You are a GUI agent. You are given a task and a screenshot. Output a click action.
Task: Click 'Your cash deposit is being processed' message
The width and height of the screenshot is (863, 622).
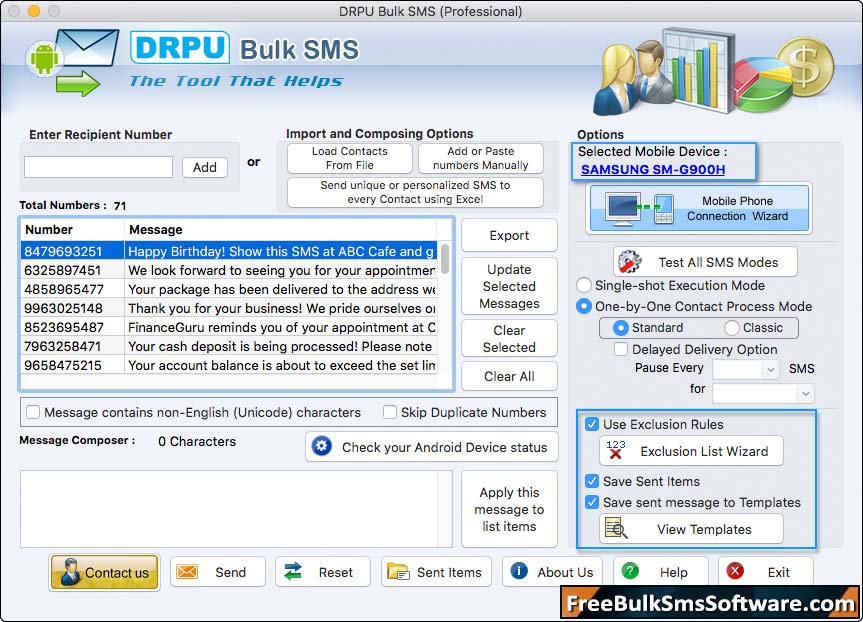(281, 346)
